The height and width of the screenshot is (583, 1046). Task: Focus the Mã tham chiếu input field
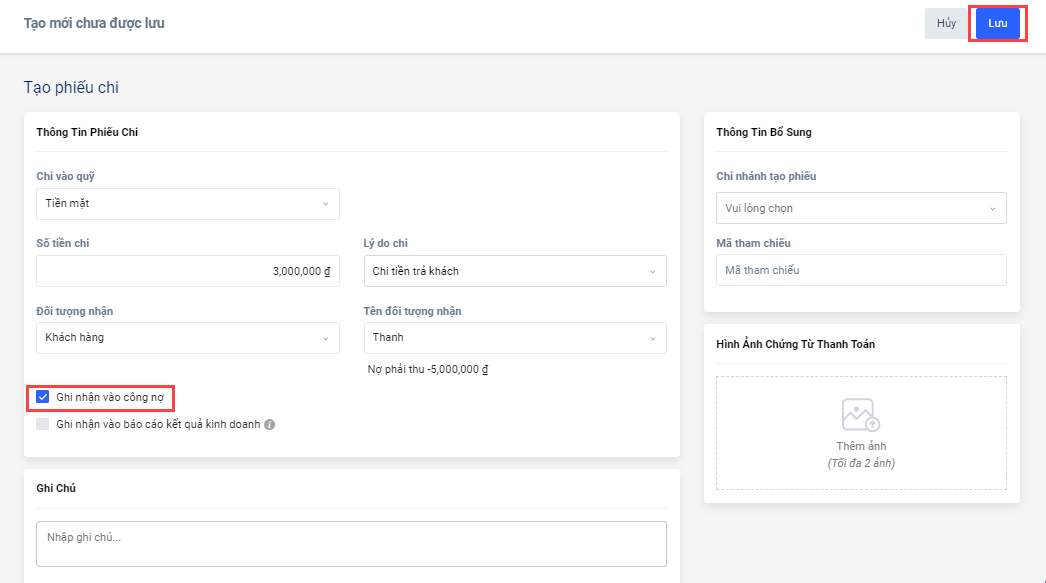point(860,270)
